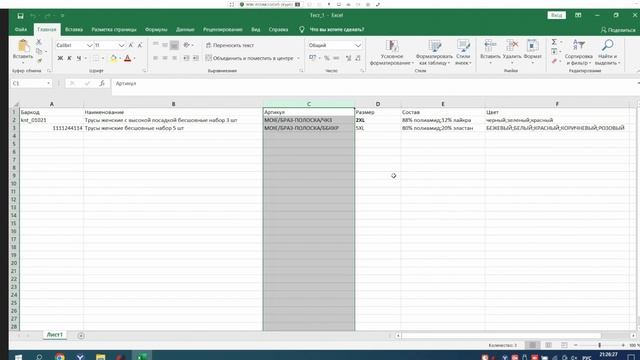Open the fill color dropdown arrow
The width and height of the screenshot is (640, 360).
point(120,58)
